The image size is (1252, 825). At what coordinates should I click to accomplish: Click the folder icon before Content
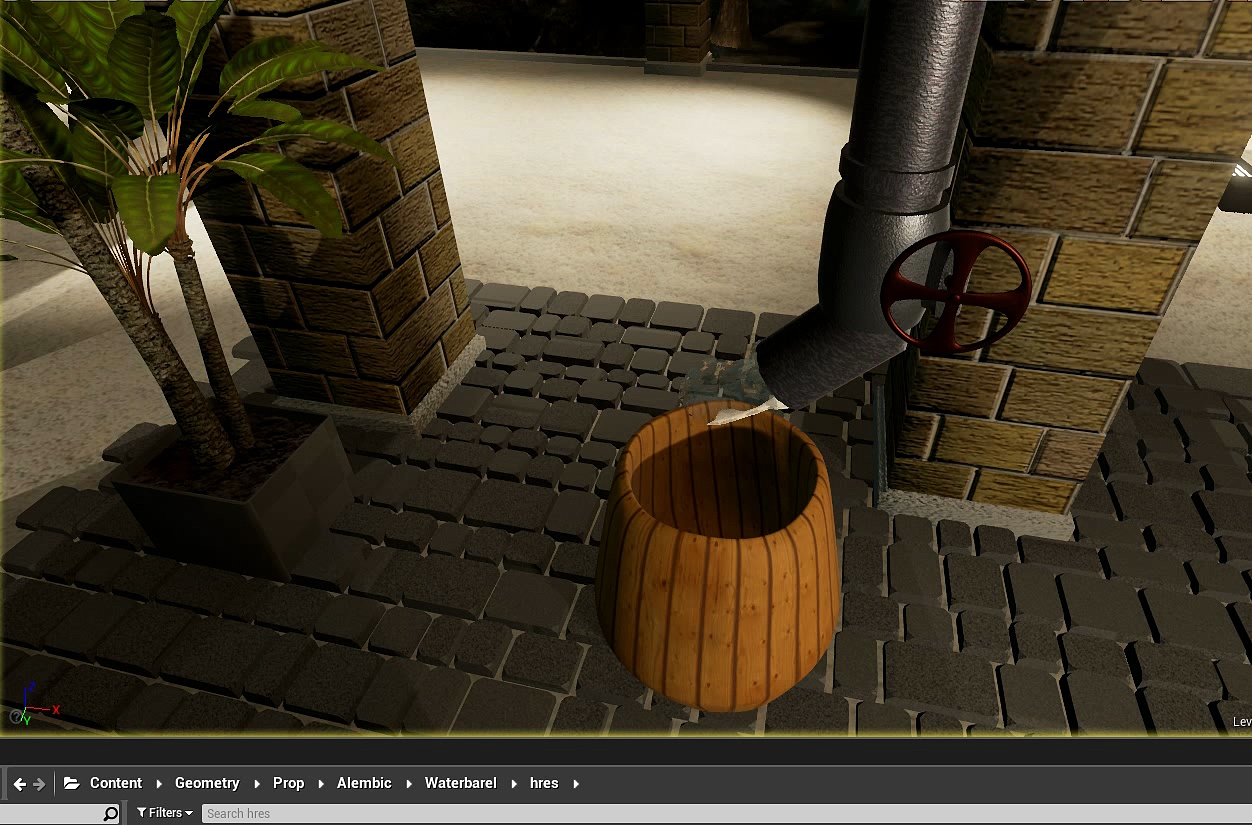72,784
